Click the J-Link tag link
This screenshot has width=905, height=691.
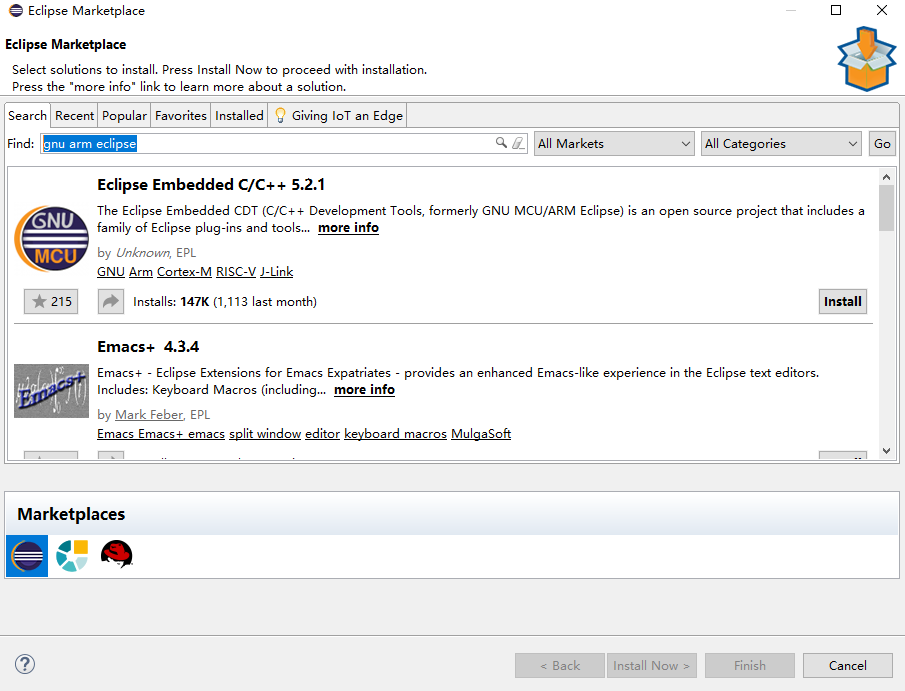(276, 272)
